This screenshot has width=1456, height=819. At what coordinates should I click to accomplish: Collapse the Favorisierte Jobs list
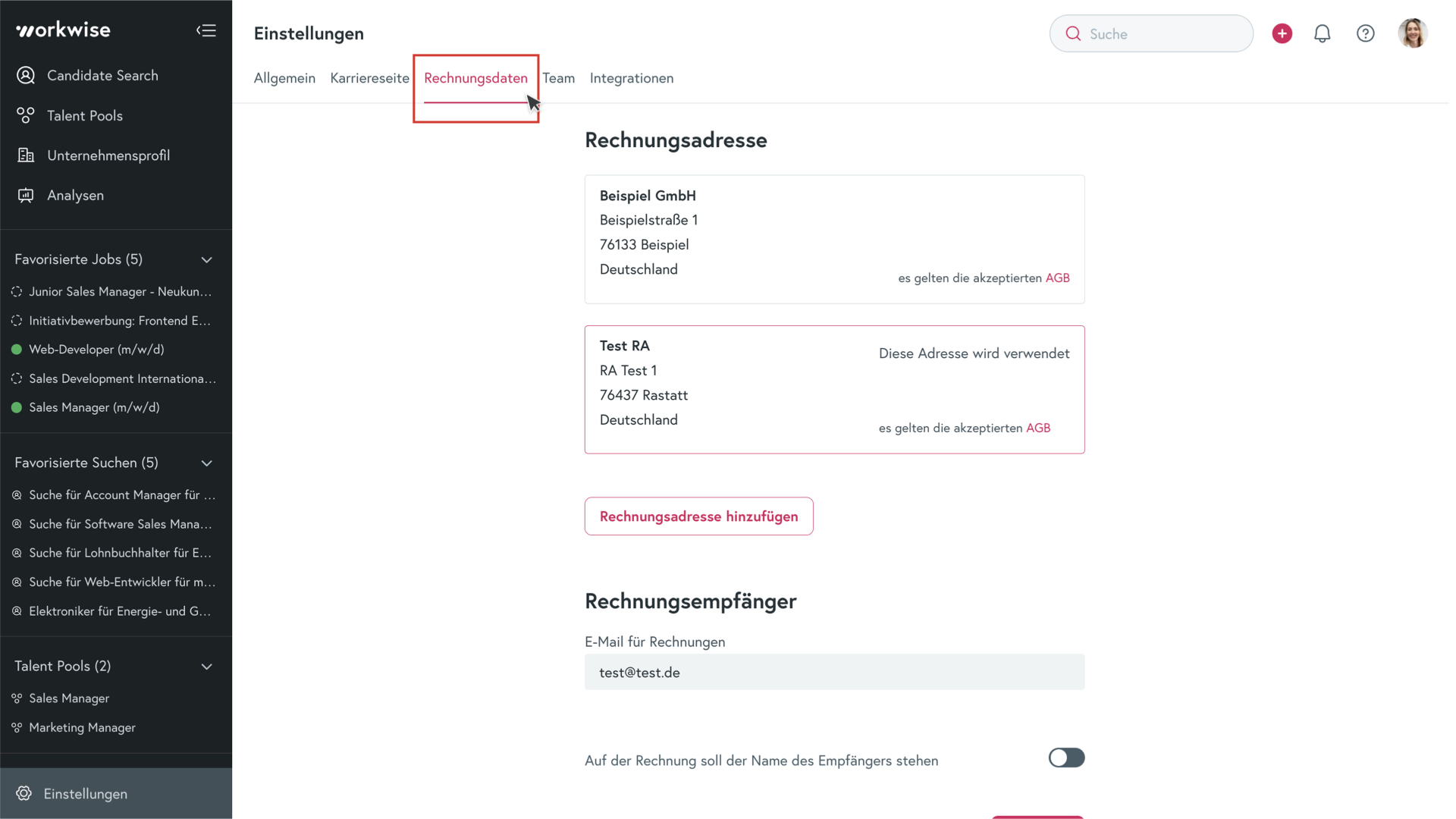coord(207,259)
